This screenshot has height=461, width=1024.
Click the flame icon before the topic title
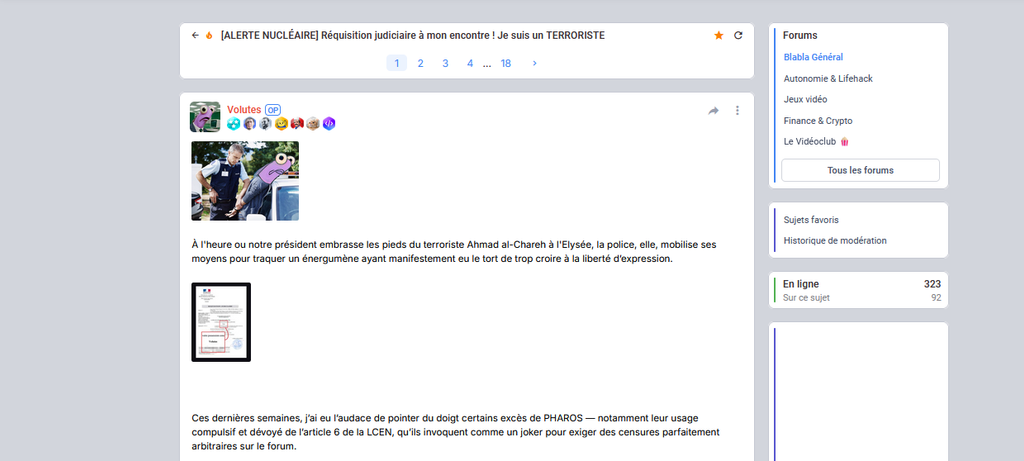coord(209,35)
